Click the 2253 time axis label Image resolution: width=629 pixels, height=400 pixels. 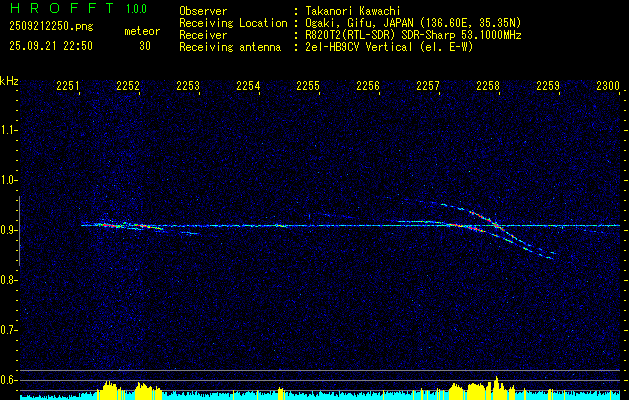coord(188,85)
